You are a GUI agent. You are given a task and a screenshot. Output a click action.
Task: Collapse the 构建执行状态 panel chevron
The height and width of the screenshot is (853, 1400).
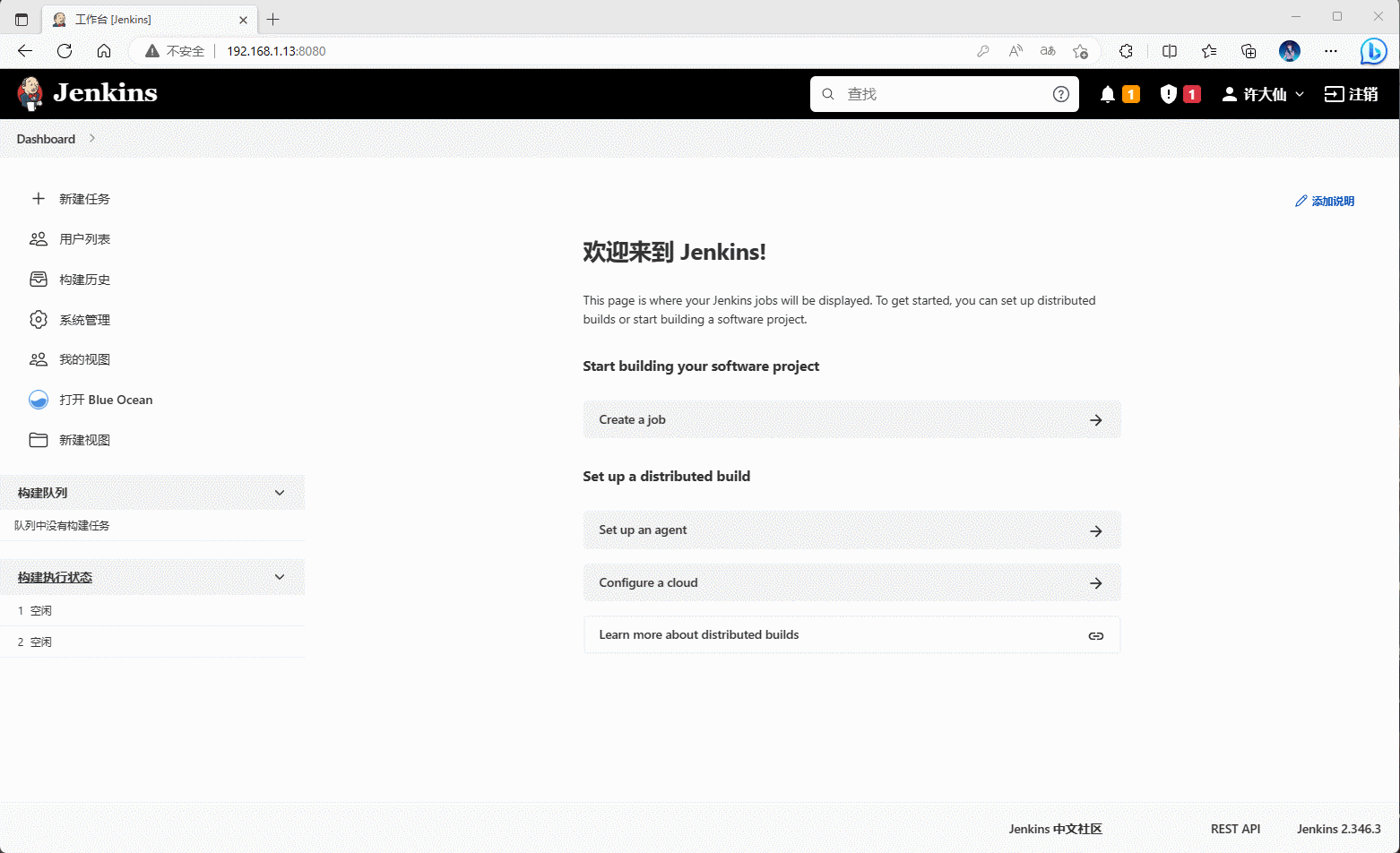pos(280,577)
